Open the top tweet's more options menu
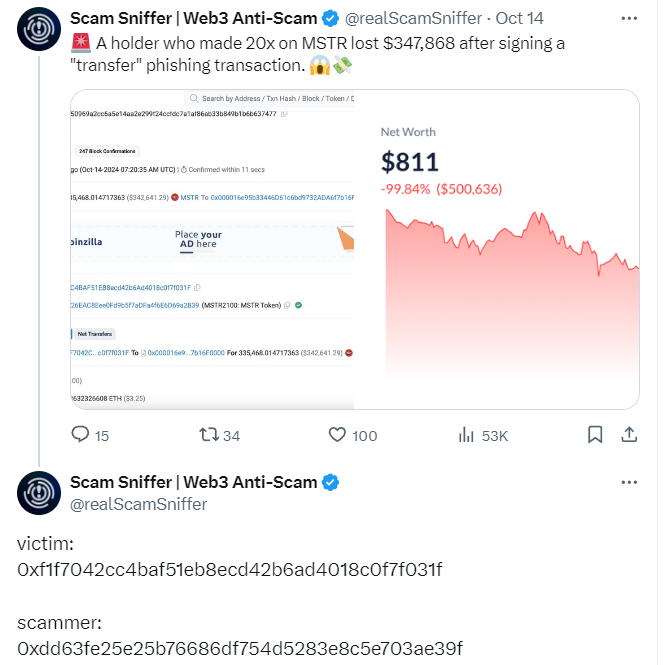This screenshot has width=664, height=665. (627, 19)
